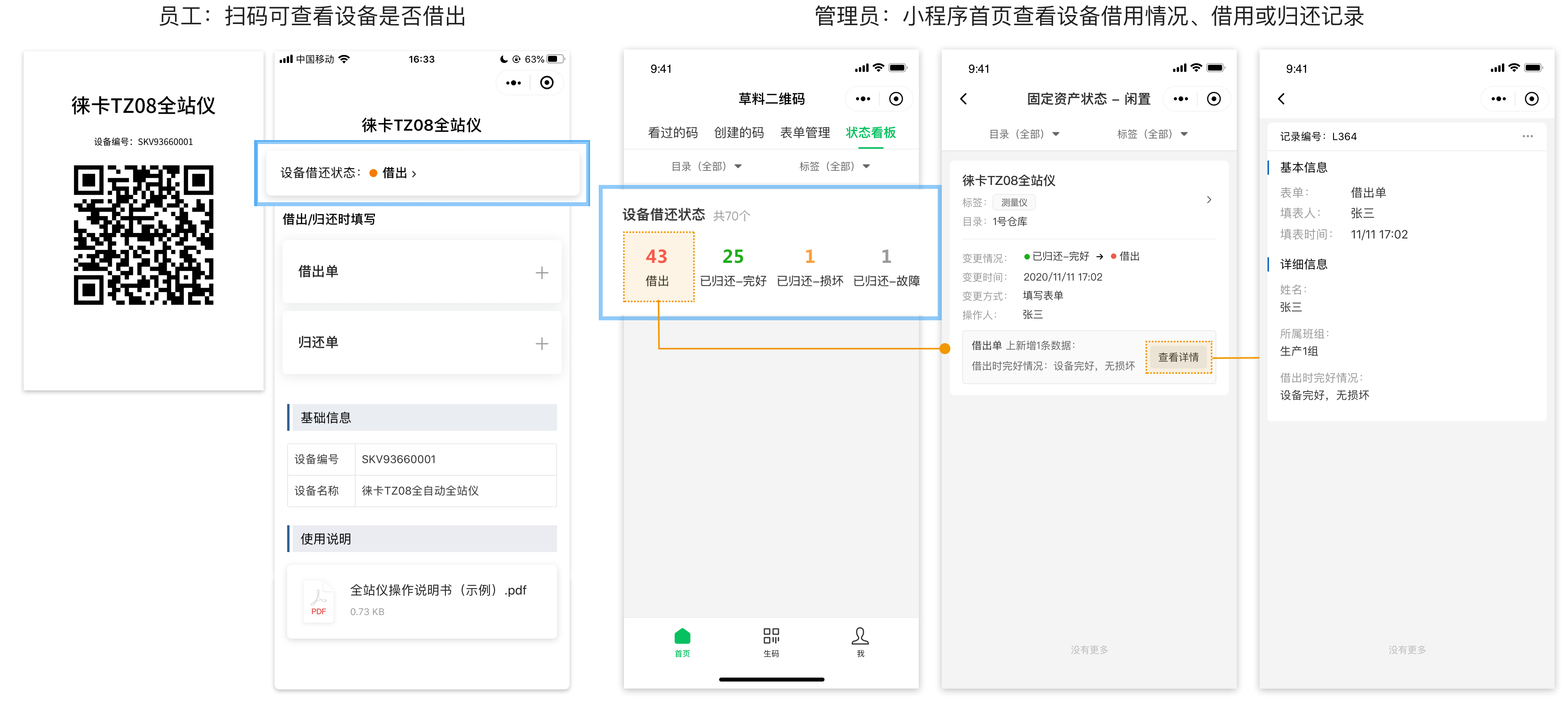1568x702 pixels.
Task: Click 查看详情 button on 借出单 record
Action: [x=1179, y=357]
